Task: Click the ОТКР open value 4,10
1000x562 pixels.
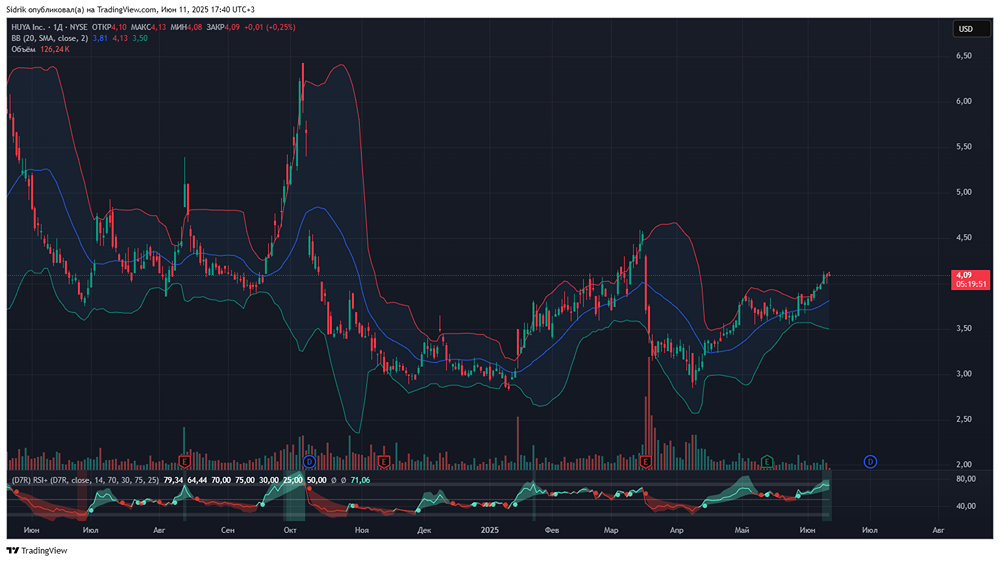Action: coord(119,27)
